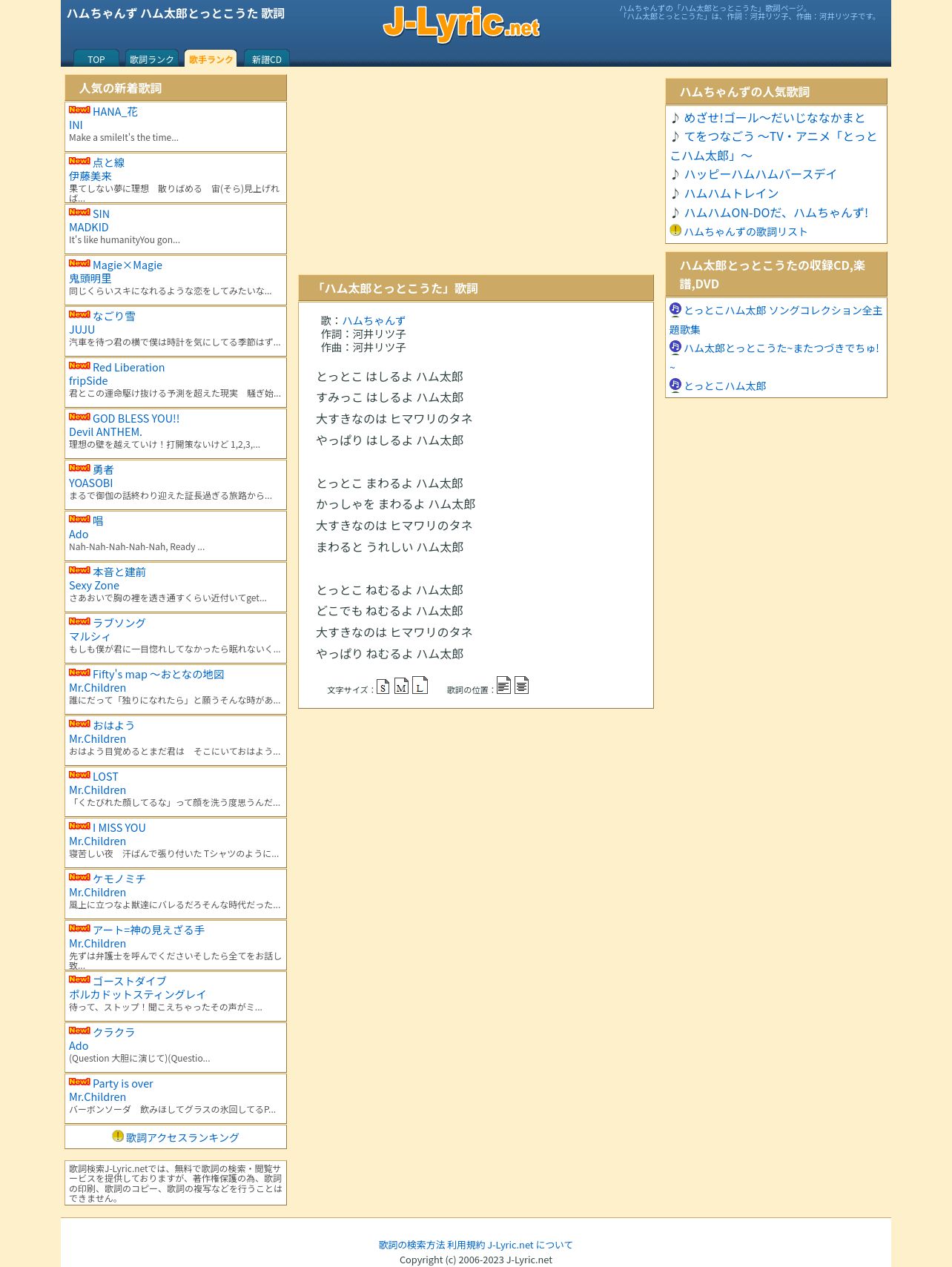952x1267 pixels.
Task: Open 歌詞アクセスランキング link
Action: [182, 1137]
